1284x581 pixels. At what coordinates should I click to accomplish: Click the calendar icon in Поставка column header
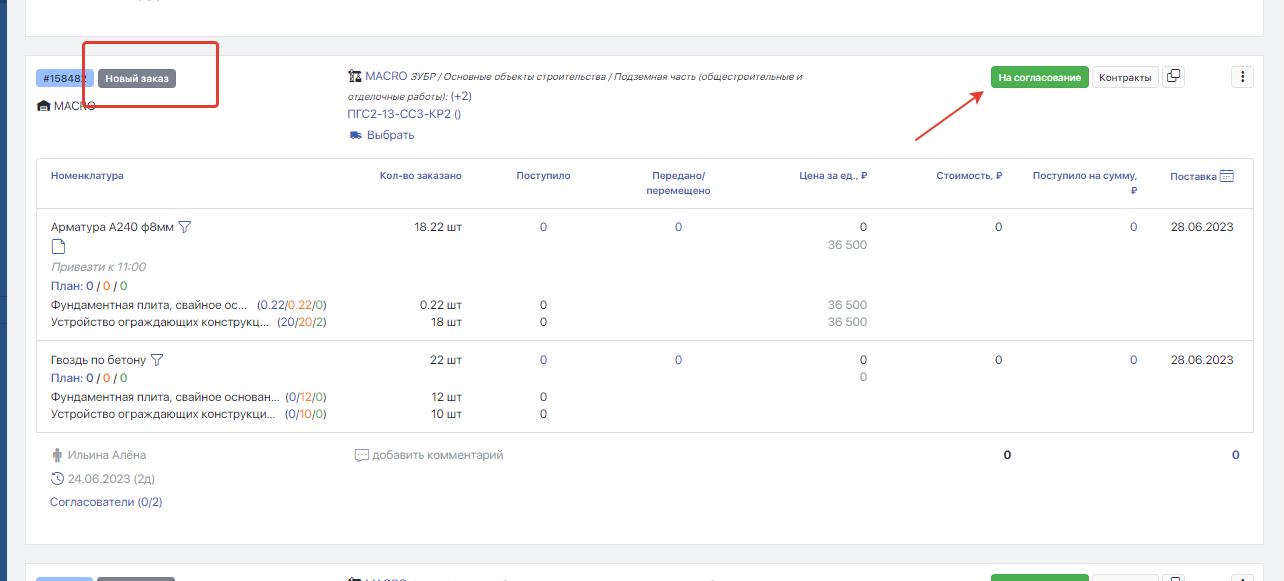coord(1227,176)
